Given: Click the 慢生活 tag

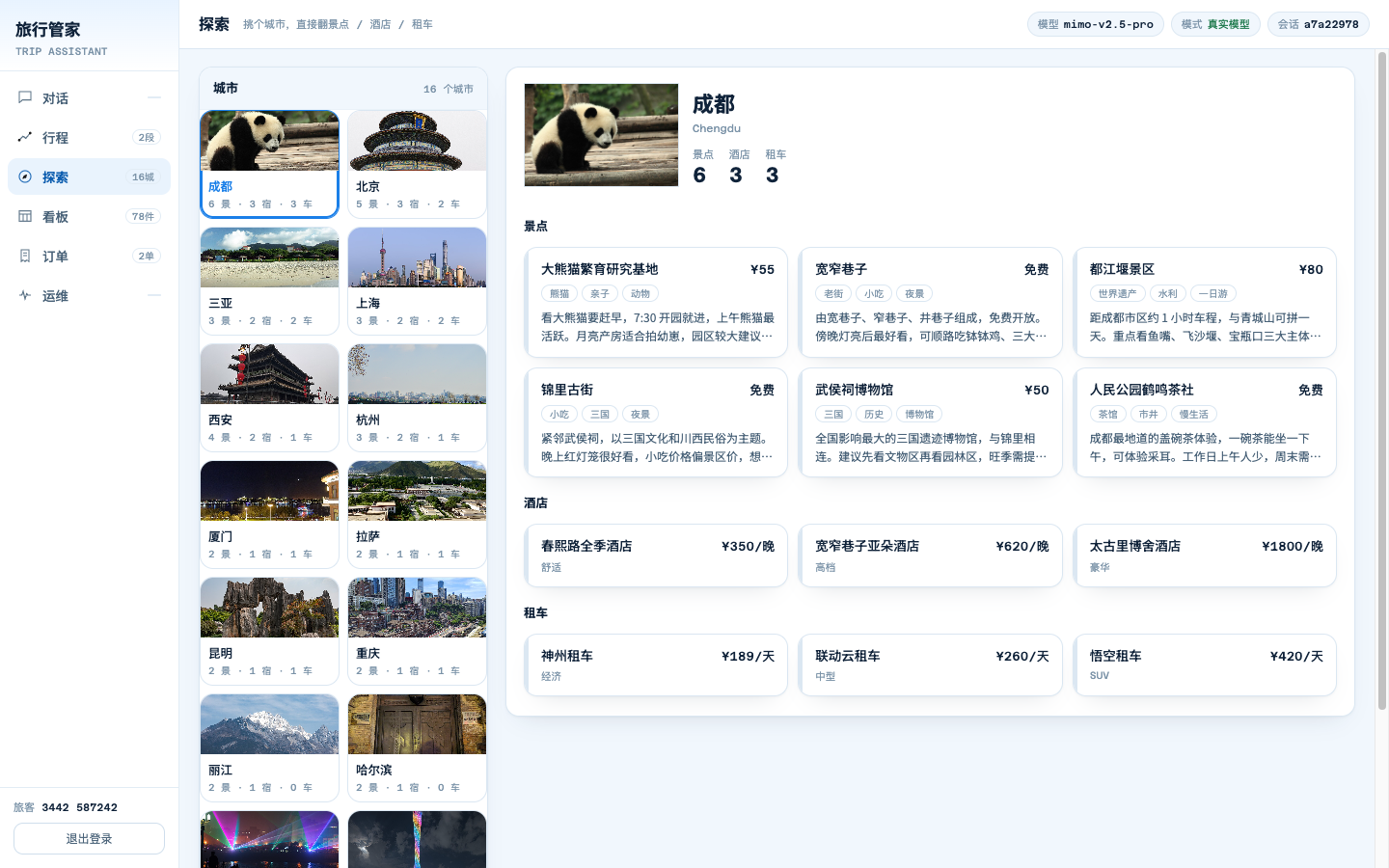Looking at the screenshot, I should (x=1194, y=414).
